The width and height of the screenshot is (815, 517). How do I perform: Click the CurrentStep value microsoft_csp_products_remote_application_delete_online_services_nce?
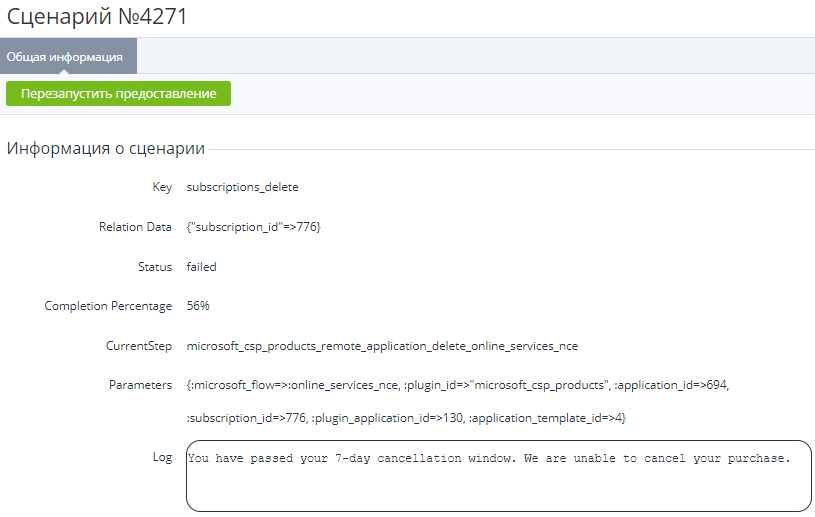click(x=382, y=346)
